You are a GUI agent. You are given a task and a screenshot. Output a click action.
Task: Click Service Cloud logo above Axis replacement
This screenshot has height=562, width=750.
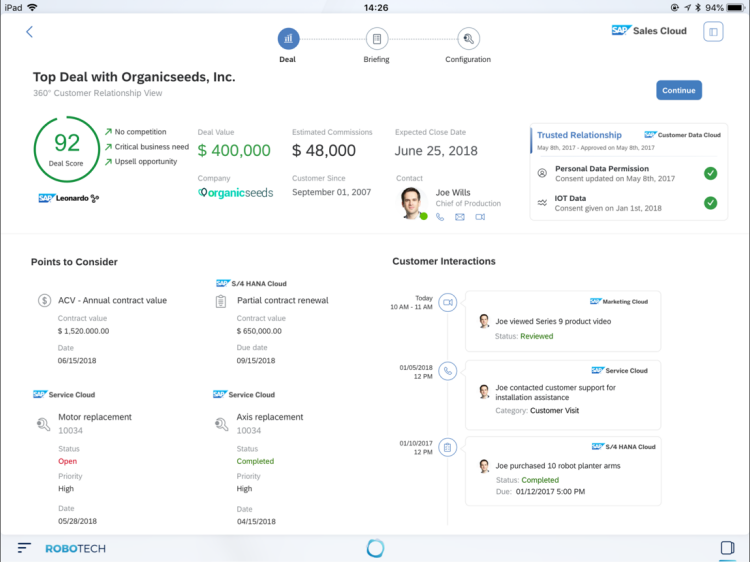pyautogui.click(x=244, y=395)
